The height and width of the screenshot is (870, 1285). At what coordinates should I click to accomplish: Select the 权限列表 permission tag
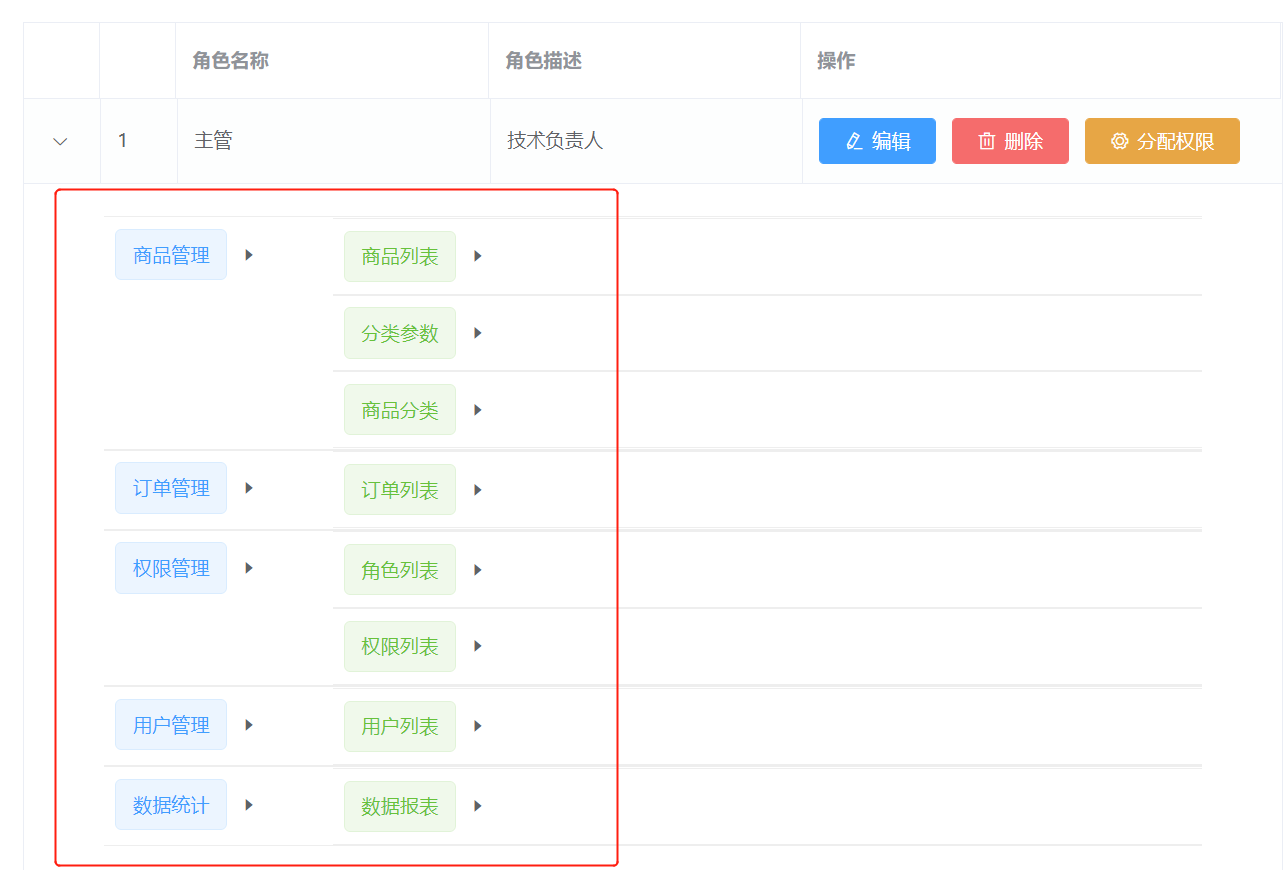(399, 646)
